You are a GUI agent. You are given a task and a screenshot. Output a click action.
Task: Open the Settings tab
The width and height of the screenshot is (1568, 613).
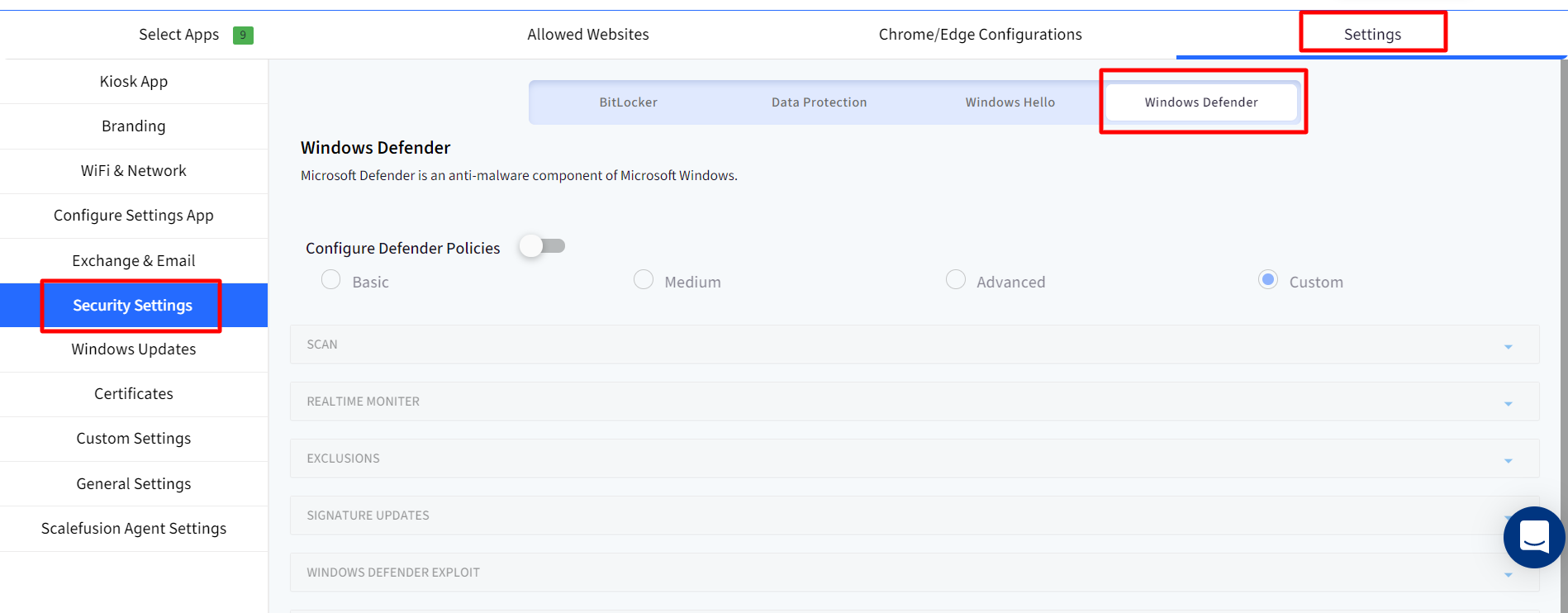click(x=1372, y=35)
